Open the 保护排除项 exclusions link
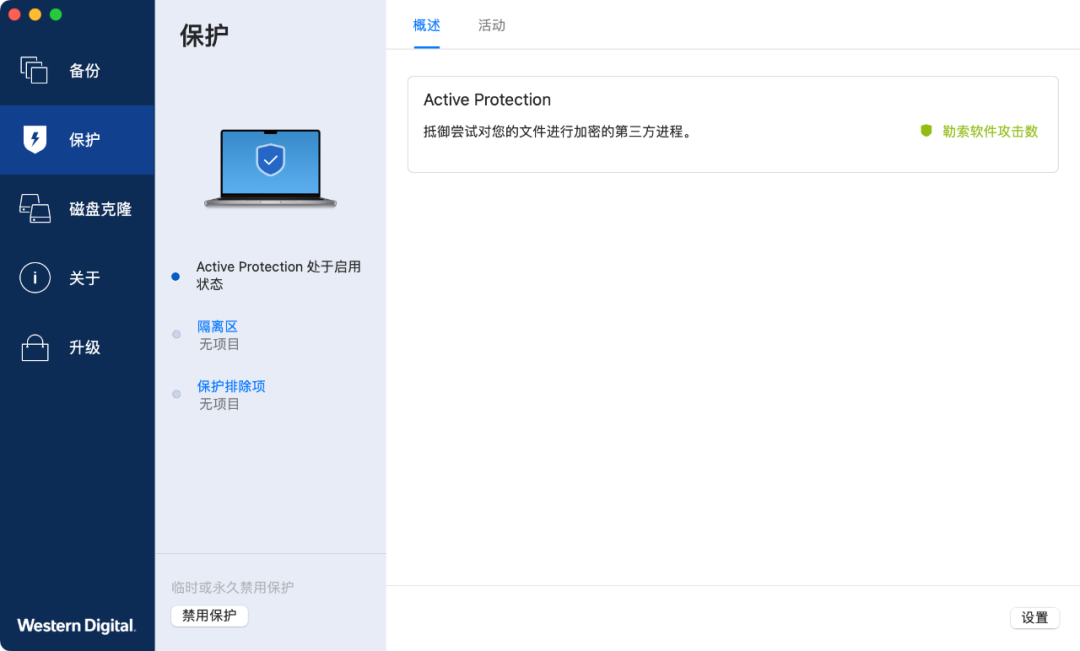The image size is (1080, 651). point(231,386)
